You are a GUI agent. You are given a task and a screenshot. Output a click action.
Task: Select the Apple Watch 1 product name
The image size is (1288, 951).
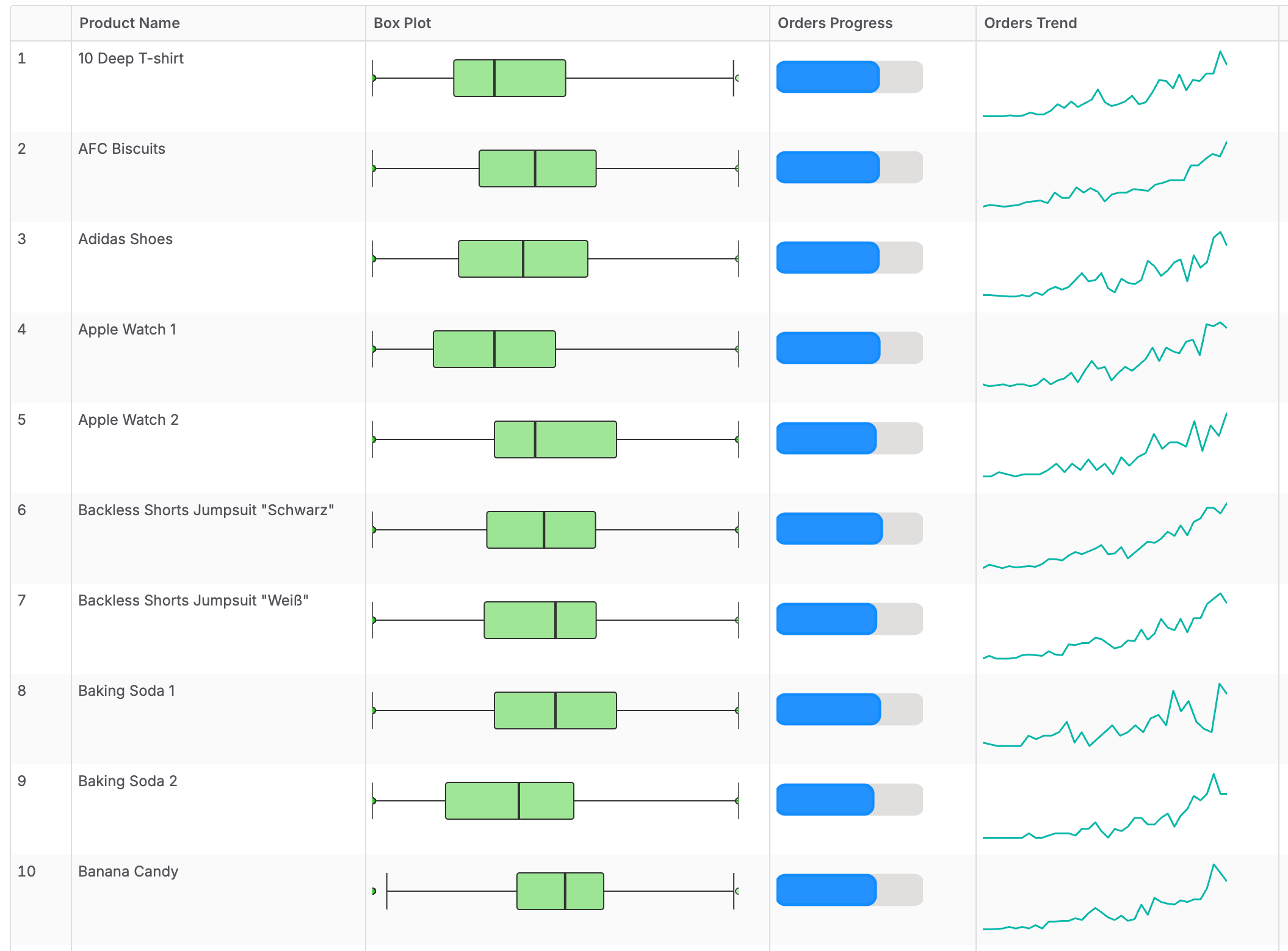(x=127, y=330)
